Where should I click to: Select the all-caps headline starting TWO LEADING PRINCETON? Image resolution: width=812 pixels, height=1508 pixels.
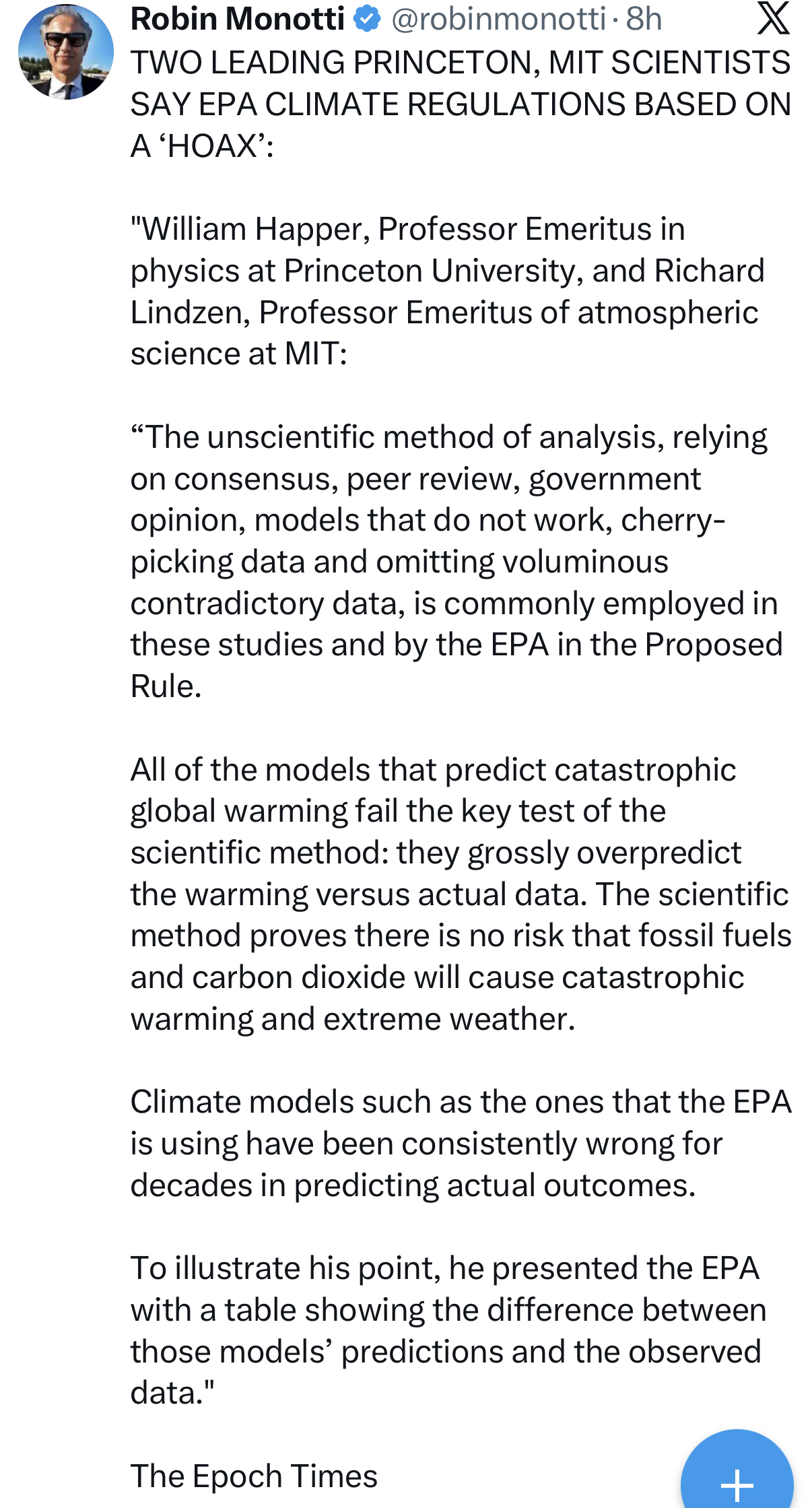[461, 104]
